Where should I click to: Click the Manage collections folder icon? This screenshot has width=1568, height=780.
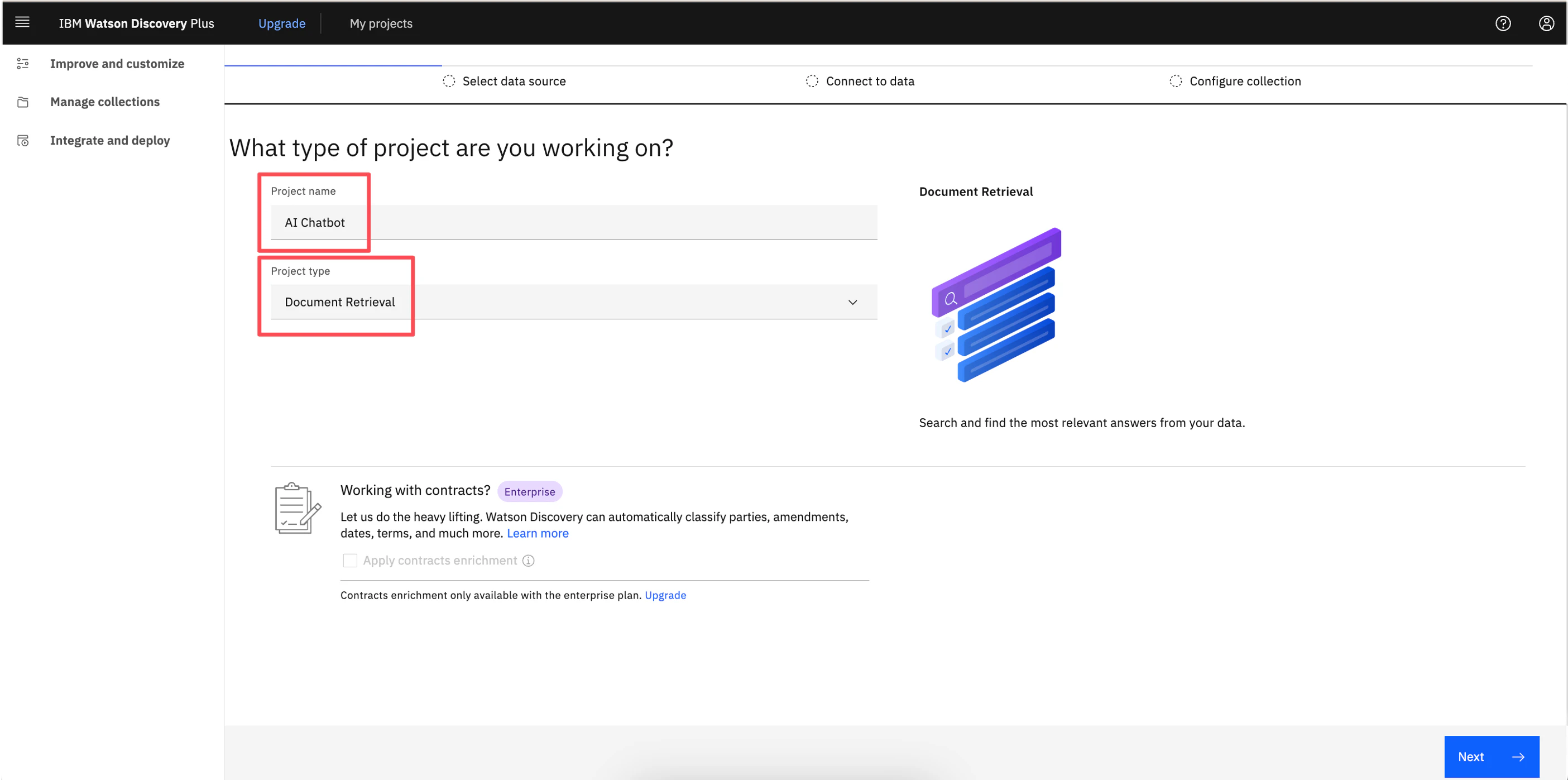23,102
